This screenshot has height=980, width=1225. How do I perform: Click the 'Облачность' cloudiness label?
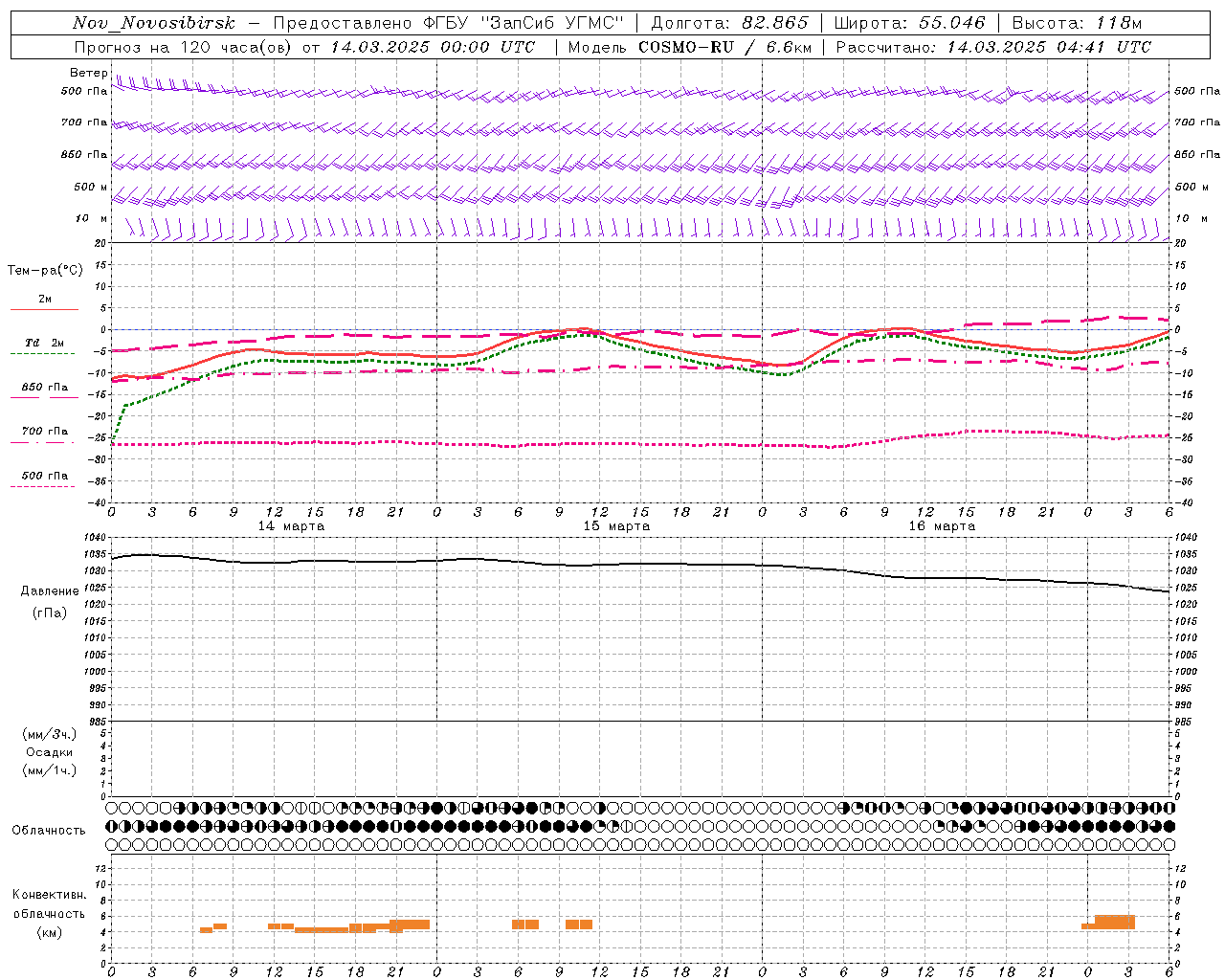click(x=49, y=831)
